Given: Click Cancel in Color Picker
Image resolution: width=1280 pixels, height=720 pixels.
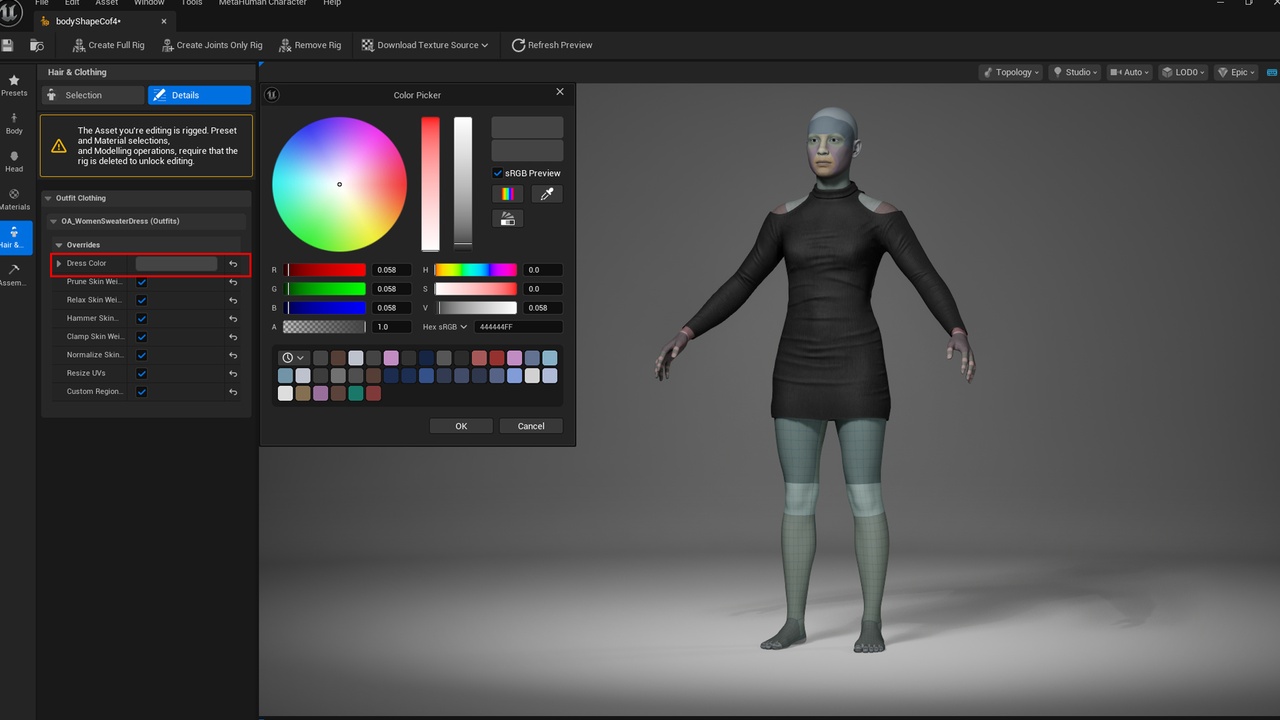Looking at the screenshot, I should pos(531,426).
